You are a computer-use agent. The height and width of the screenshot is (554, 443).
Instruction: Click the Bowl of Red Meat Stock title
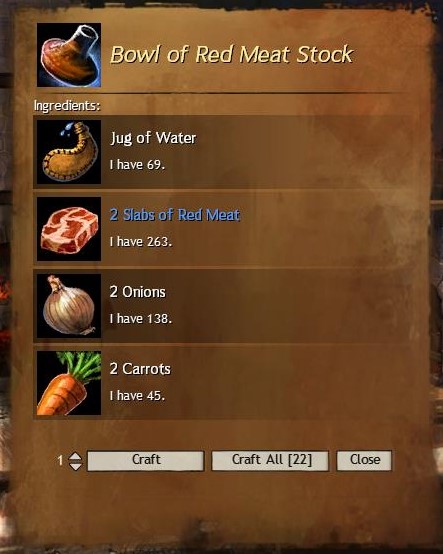coord(232,55)
